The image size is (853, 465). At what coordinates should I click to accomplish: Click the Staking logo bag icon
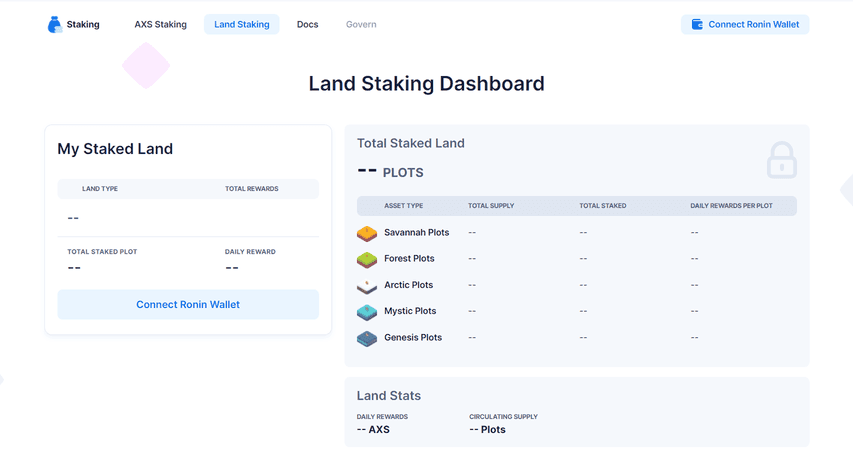click(x=55, y=24)
